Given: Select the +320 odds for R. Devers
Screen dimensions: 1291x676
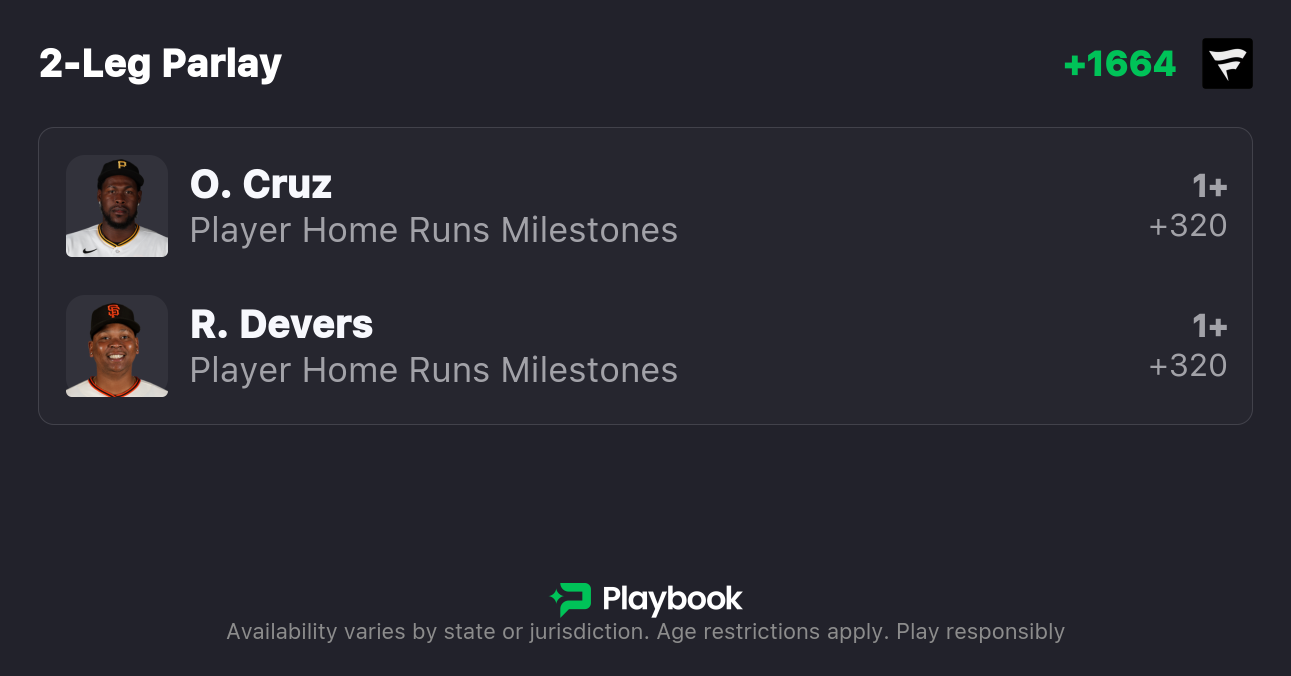Looking at the screenshot, I should (x=1188, y=366).
